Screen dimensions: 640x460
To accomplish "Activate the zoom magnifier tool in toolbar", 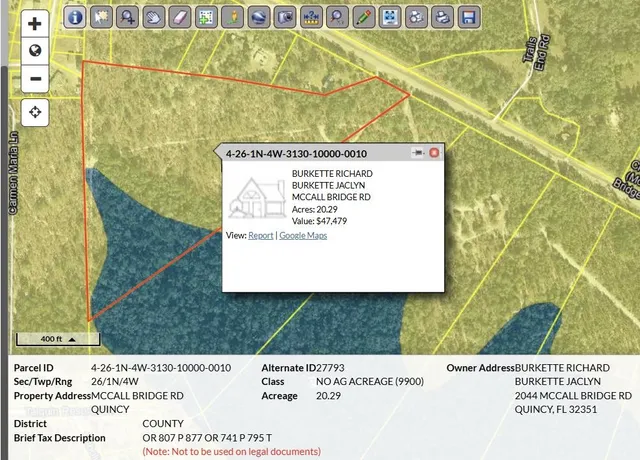I will [128, 17].
